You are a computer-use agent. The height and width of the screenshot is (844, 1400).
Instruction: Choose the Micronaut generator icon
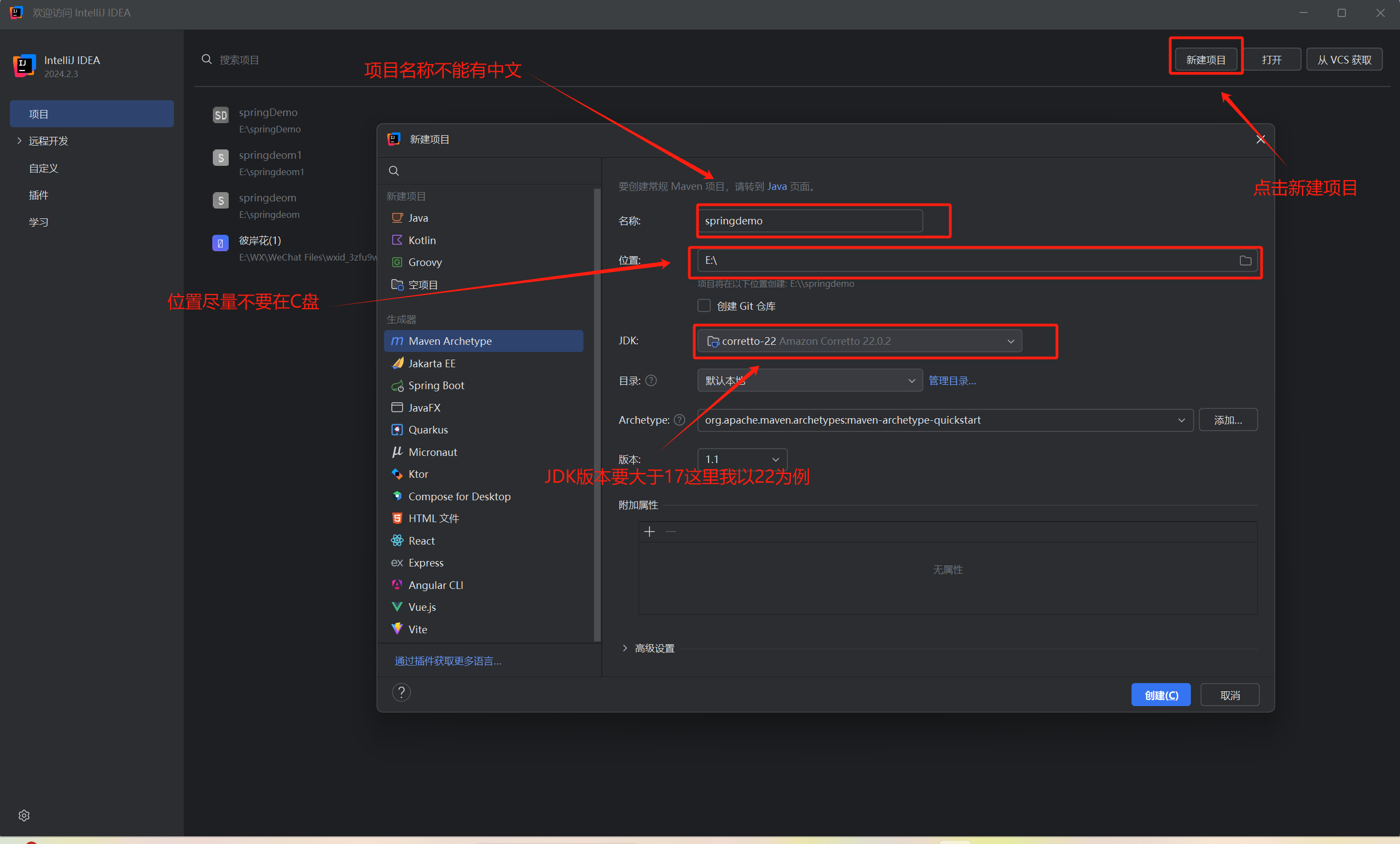(397, 452)
